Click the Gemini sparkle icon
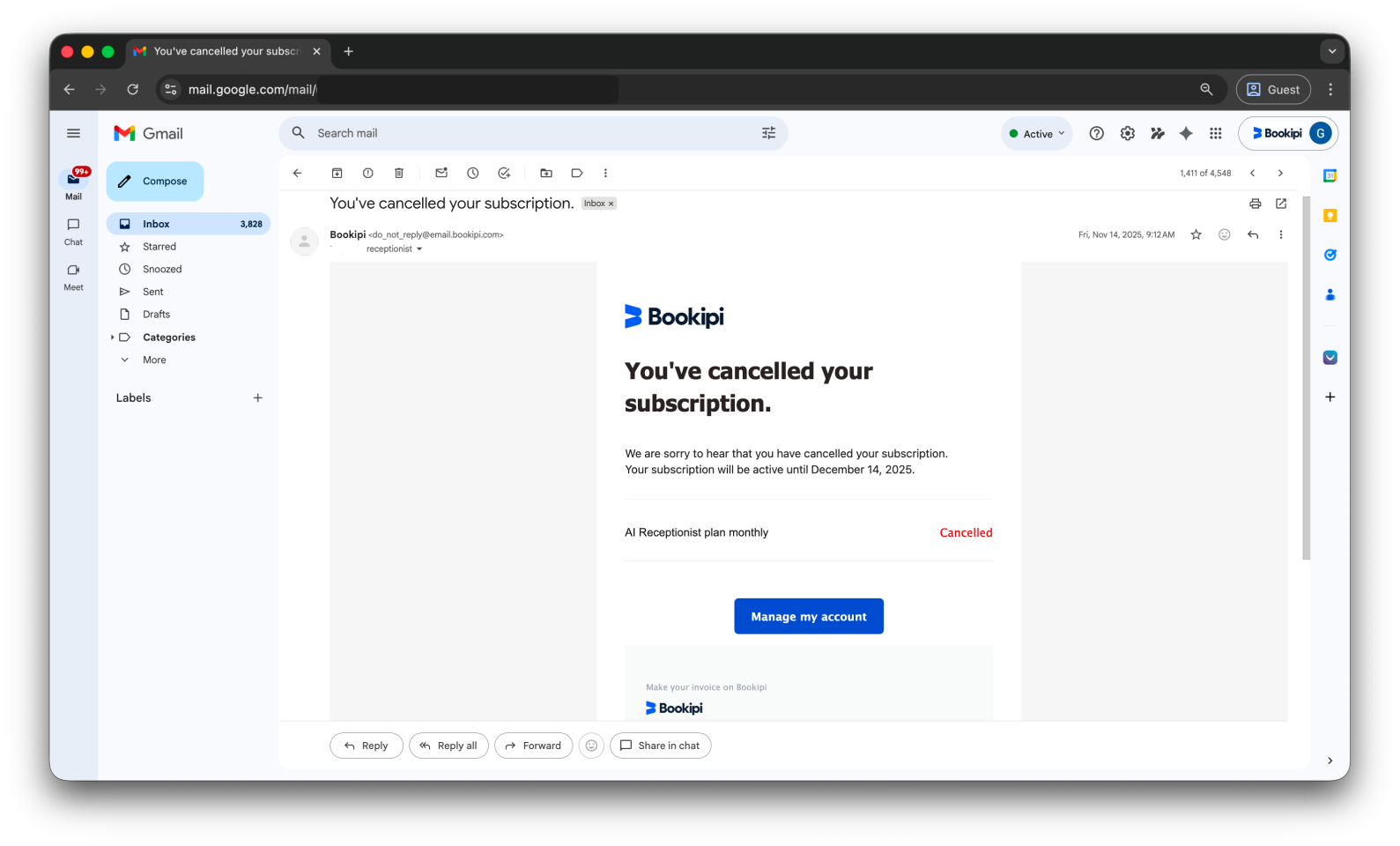Viewport: 1400px width, 846px height. (1187, 133)
